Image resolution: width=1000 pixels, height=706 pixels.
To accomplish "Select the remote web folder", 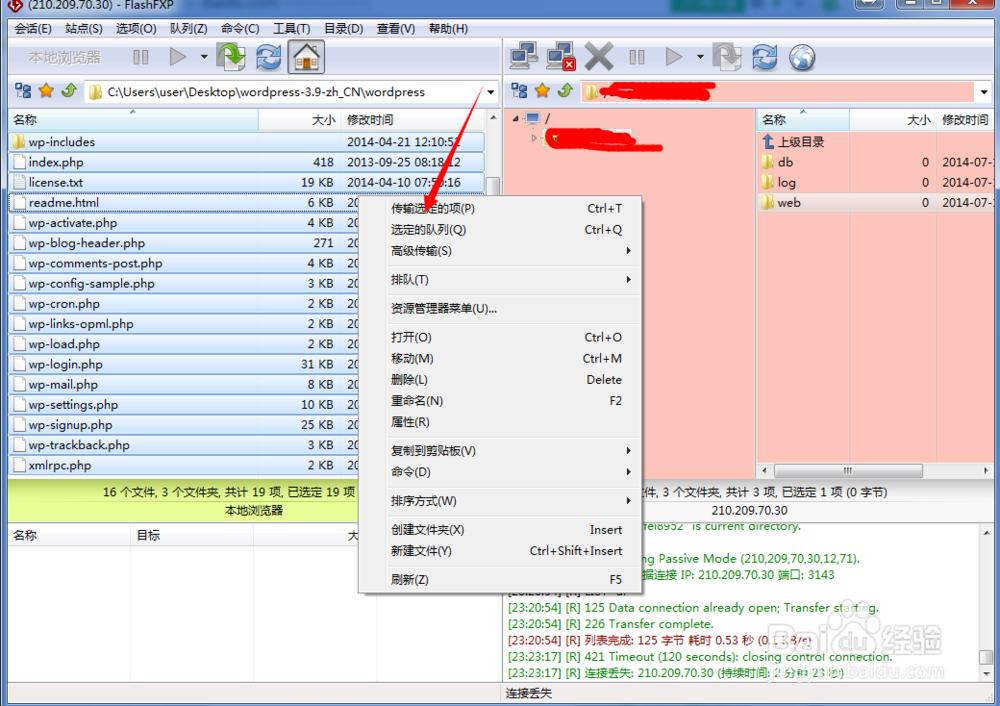I will click(876, 203).
